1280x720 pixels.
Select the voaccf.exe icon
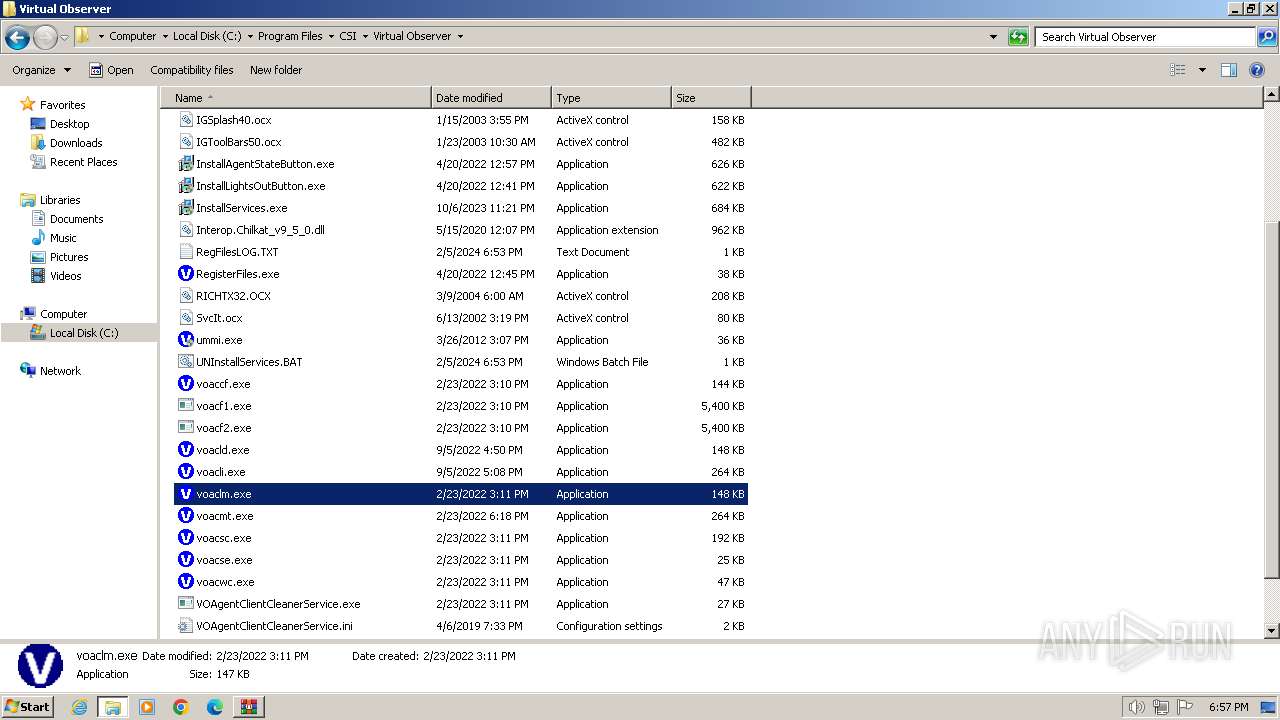185,384
